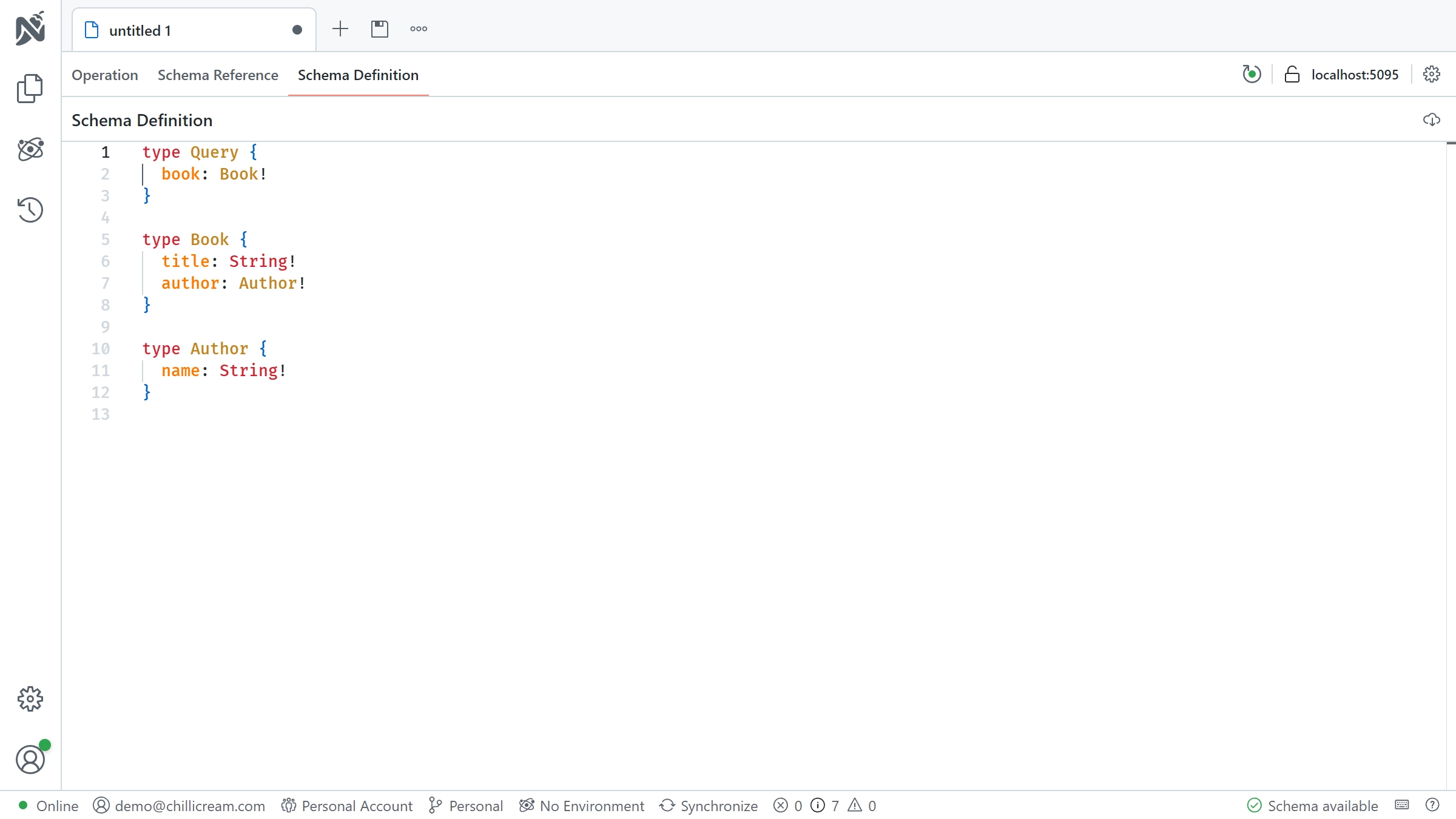Open the History panel in the sidebar
The width and height of the screenshot is (1456, 819).
click(x=30, y=210)
